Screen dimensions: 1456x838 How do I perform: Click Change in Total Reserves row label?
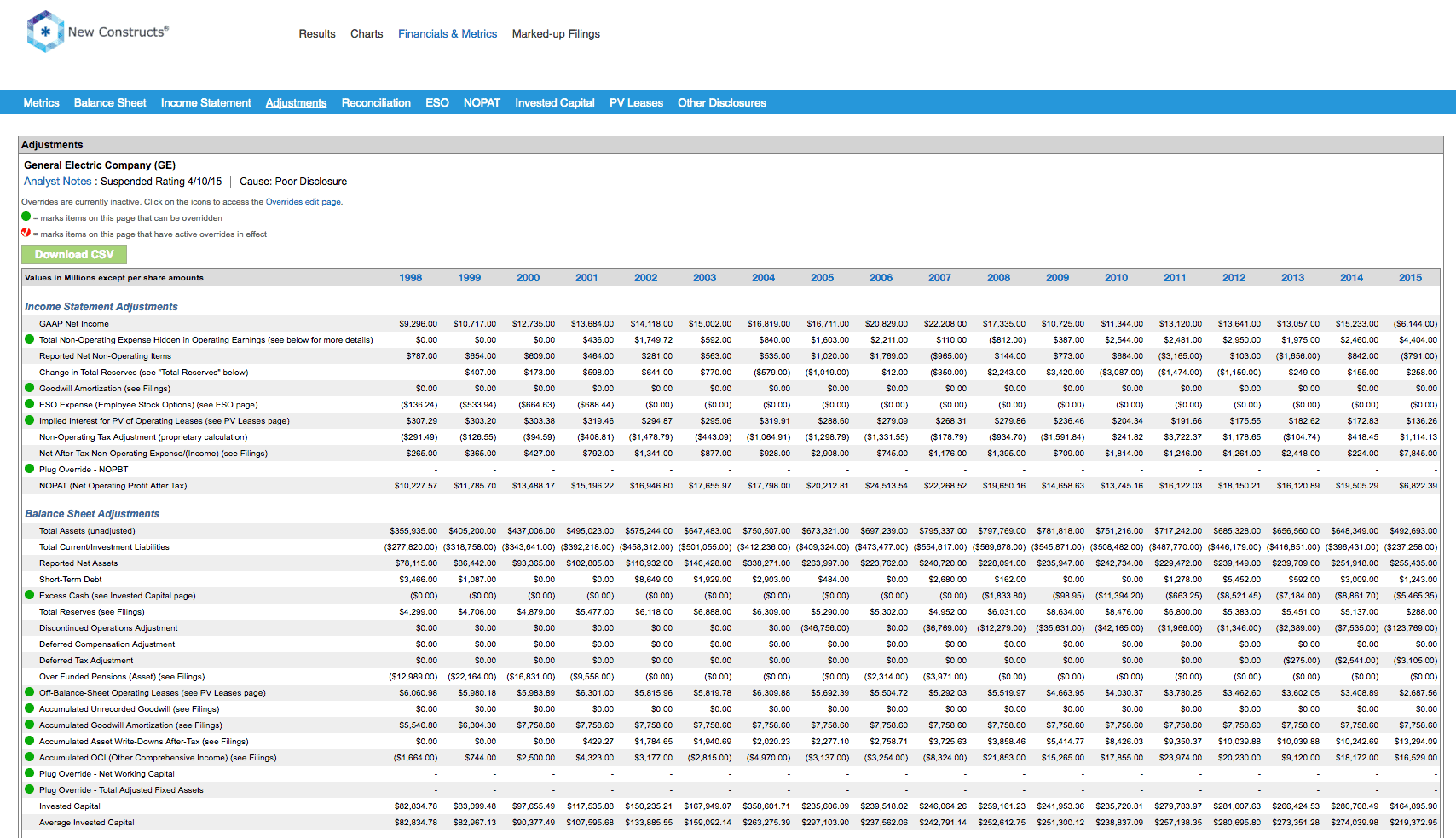click(x=143, y=373)
